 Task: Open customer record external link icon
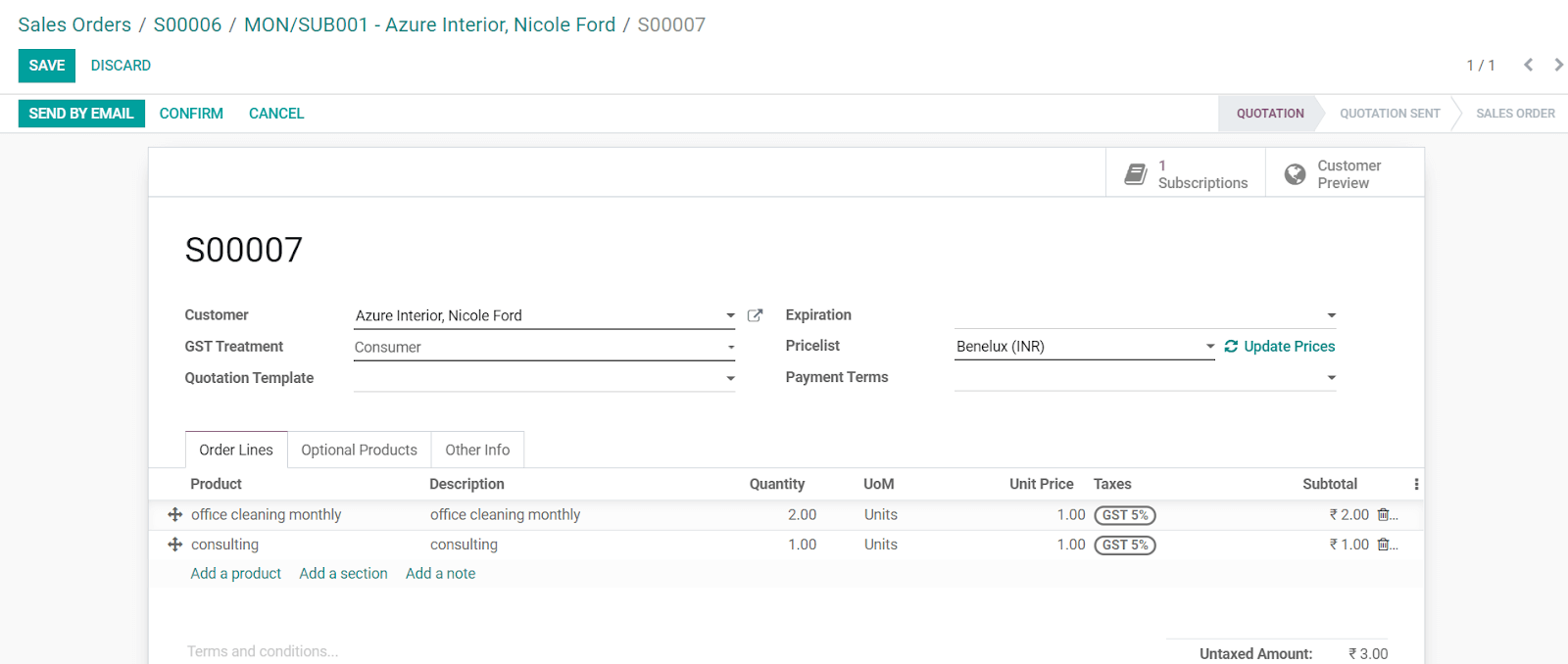point(755,315)
